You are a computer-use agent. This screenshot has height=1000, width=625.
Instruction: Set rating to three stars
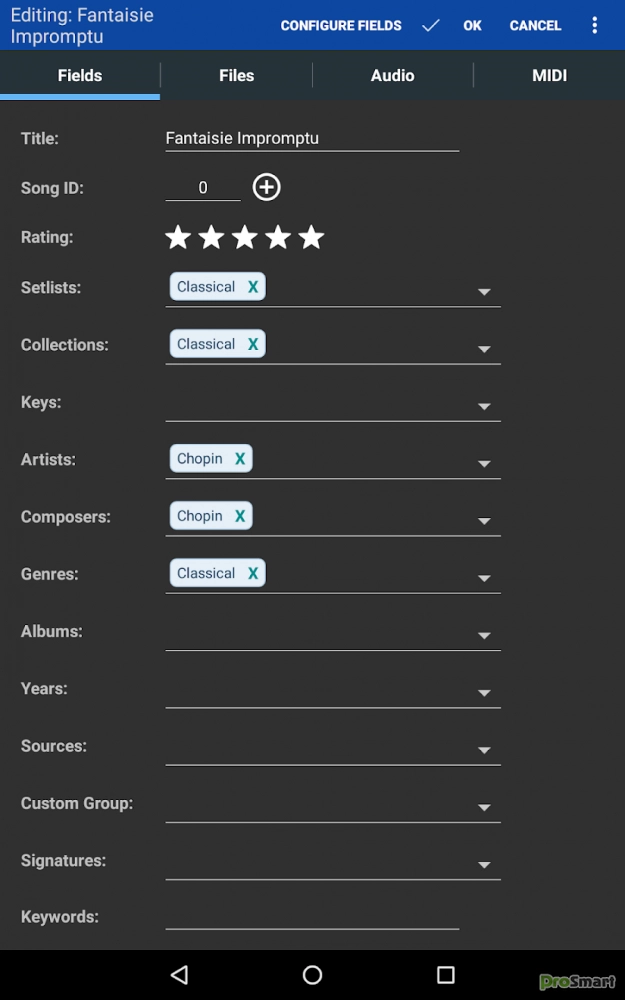245,237
